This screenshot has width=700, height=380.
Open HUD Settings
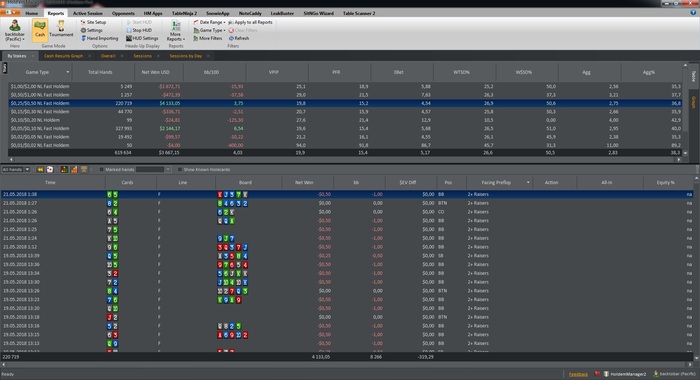coord(142,38)
